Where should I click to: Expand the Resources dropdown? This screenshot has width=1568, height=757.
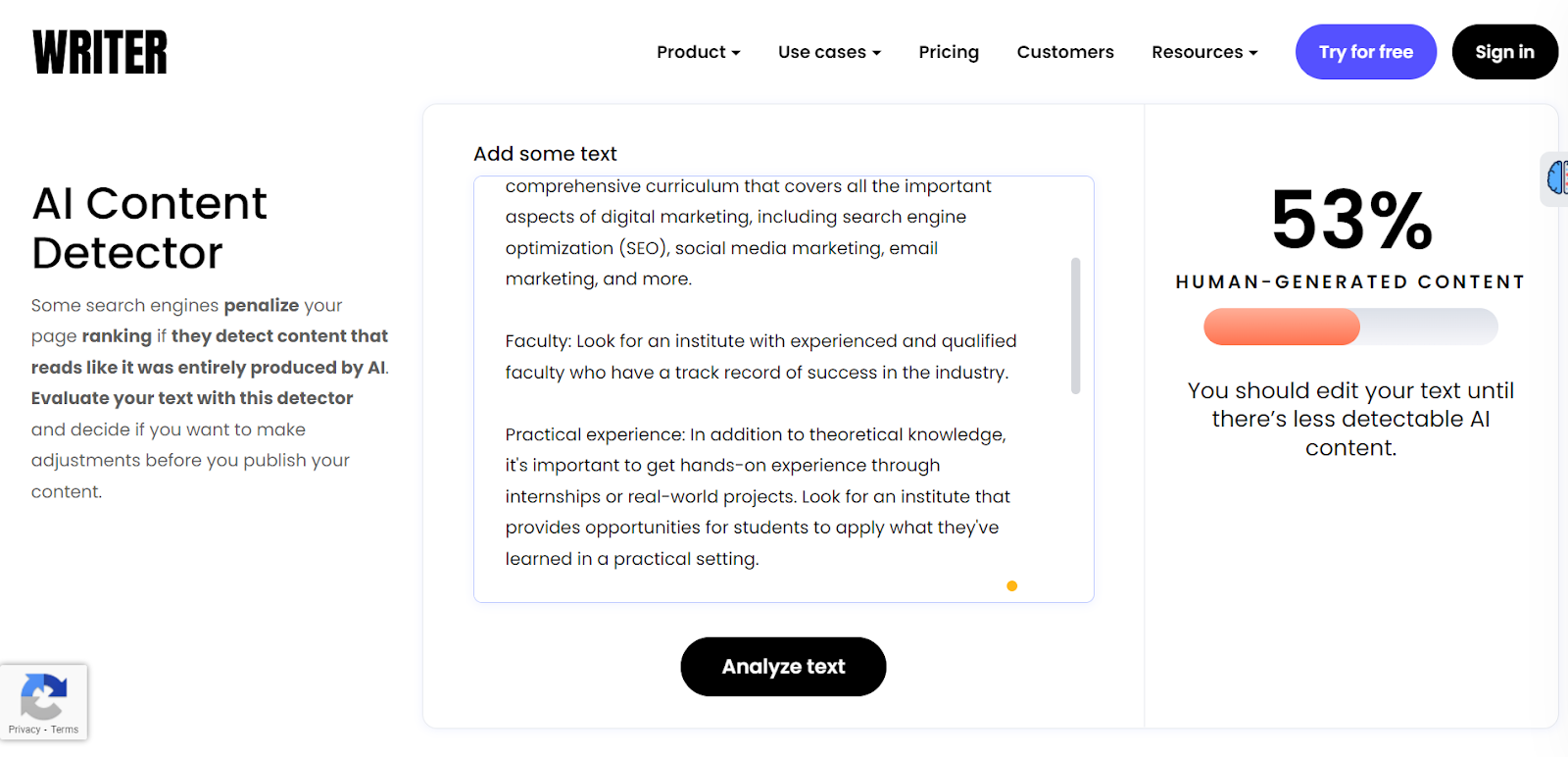point(1204,52)
